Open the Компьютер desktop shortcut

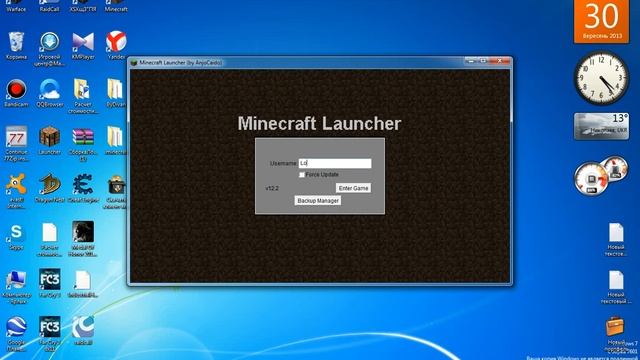16,280
